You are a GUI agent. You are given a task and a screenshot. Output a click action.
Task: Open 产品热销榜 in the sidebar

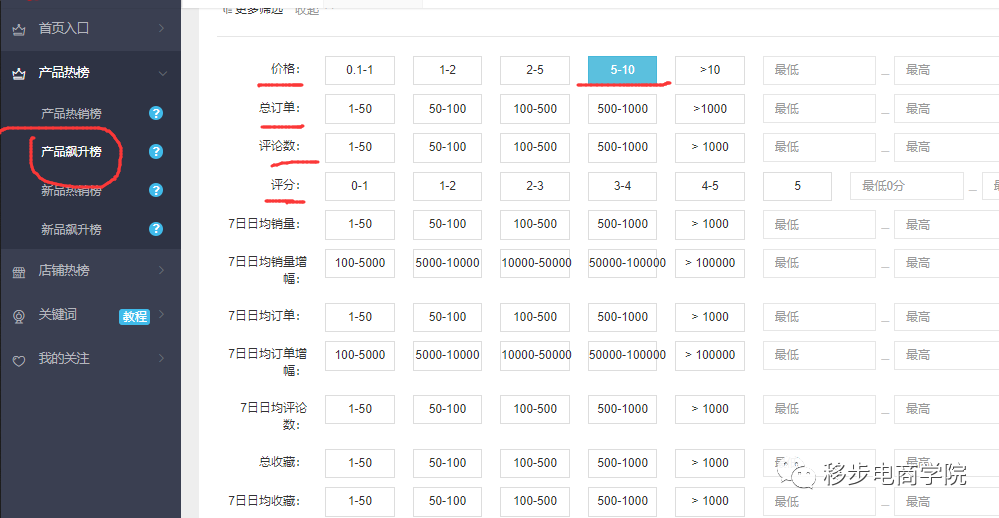71,113
